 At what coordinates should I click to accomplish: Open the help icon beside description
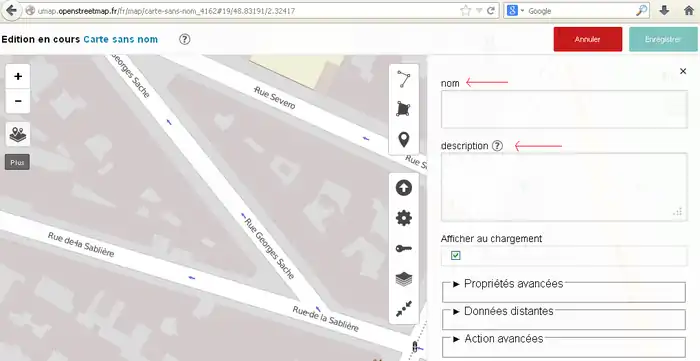pyautogui.click(x=497, y=146)
